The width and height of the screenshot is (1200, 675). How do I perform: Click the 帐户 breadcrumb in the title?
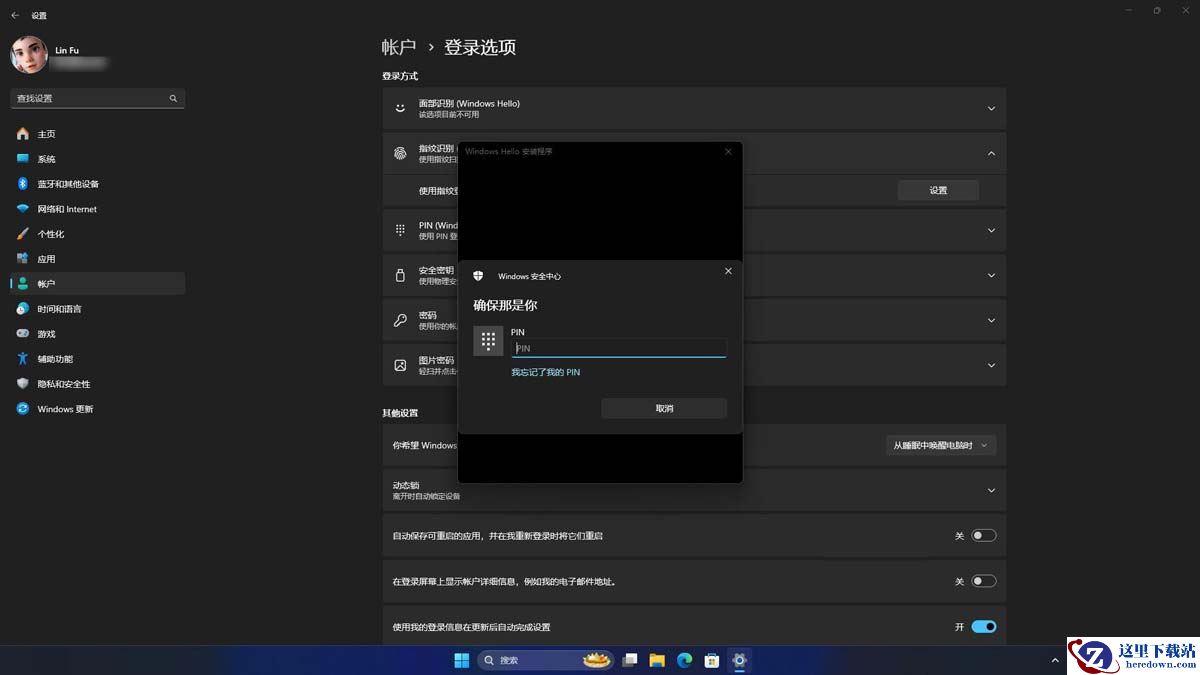coord(398,47)
